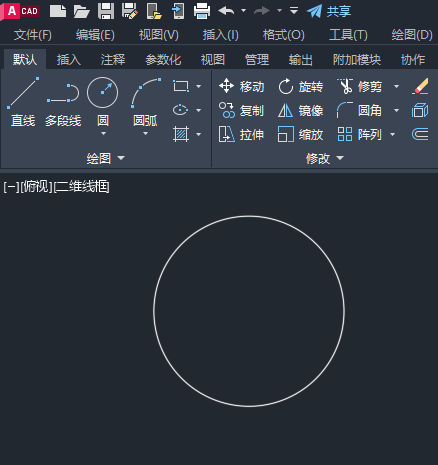Viewport: 438px width, 465px height.
Task: Switch to the 默认 ribbon tab
Action: click(25, 60)
